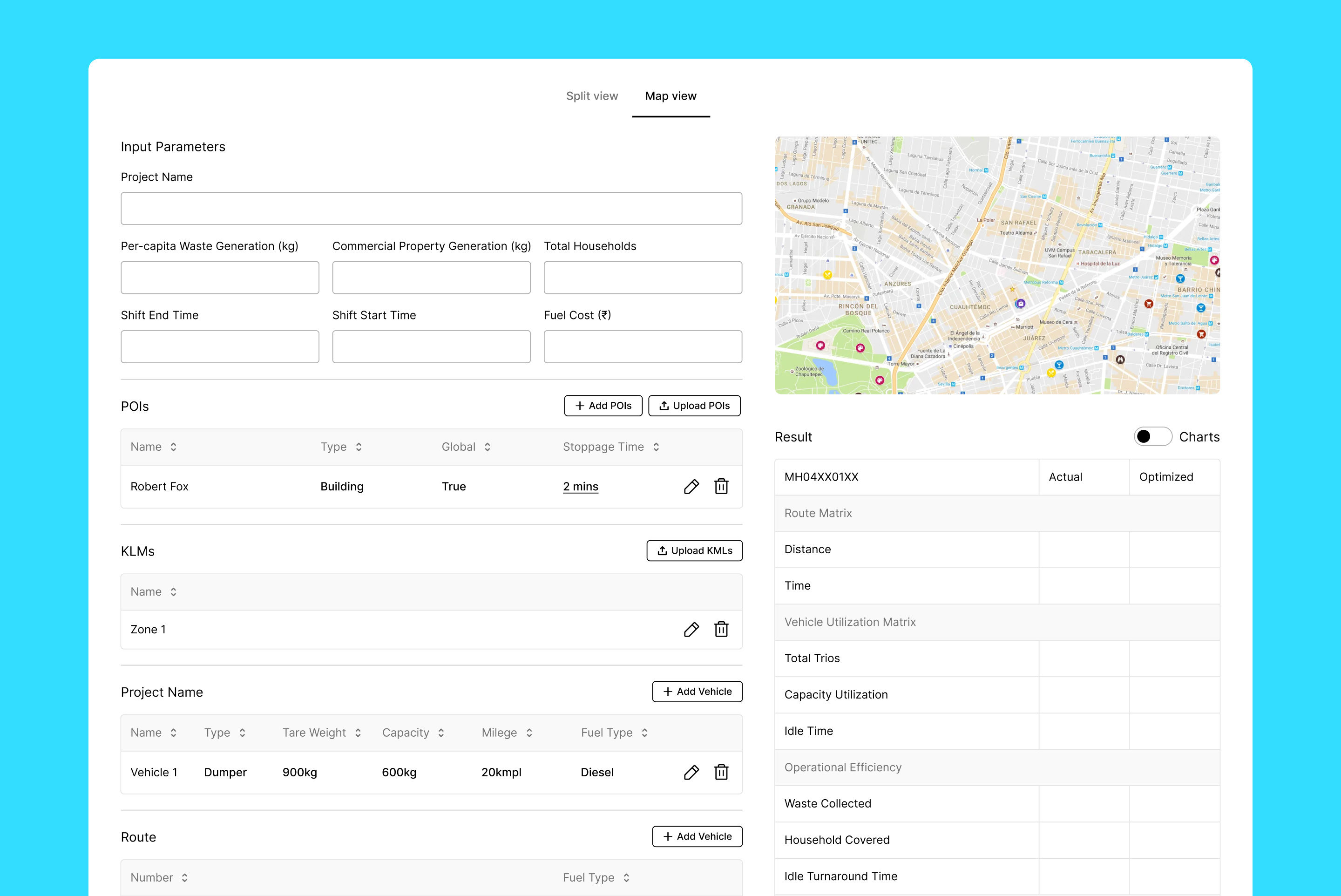
Task: Select the edit pencil icon for Zone 1
Action: click(x=691, y=629)
